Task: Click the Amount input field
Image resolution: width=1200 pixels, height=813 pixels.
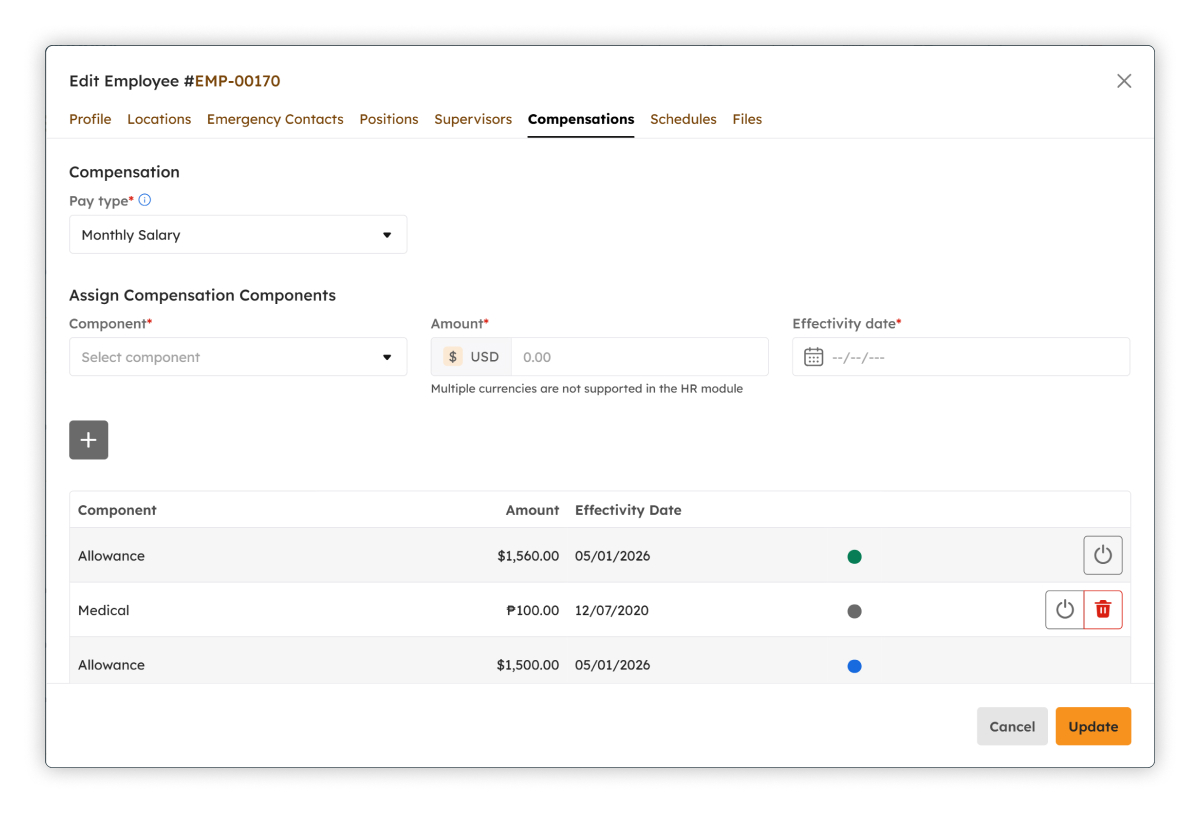Action: pos(640,357)
